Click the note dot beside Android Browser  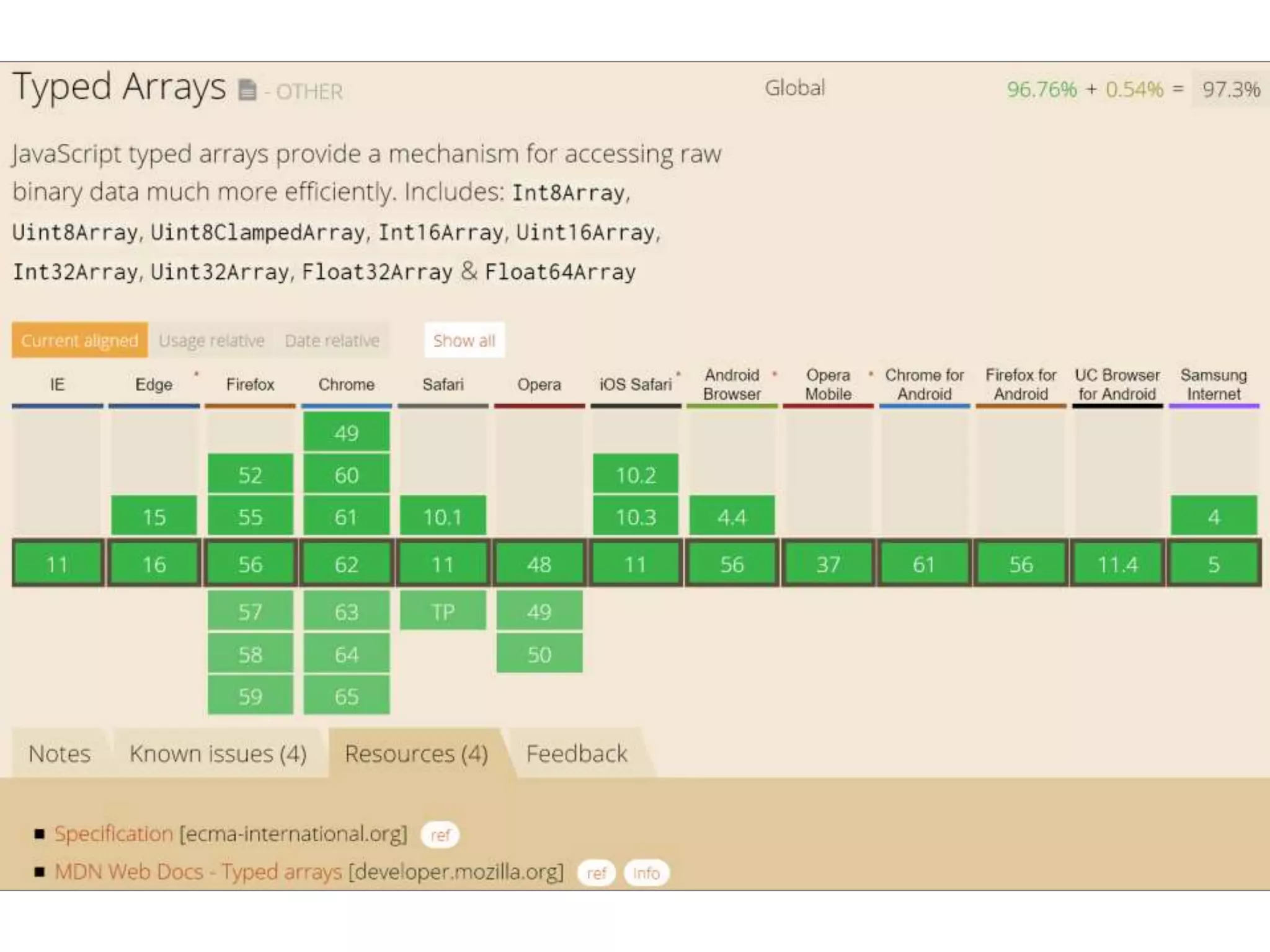click(775, 374)
